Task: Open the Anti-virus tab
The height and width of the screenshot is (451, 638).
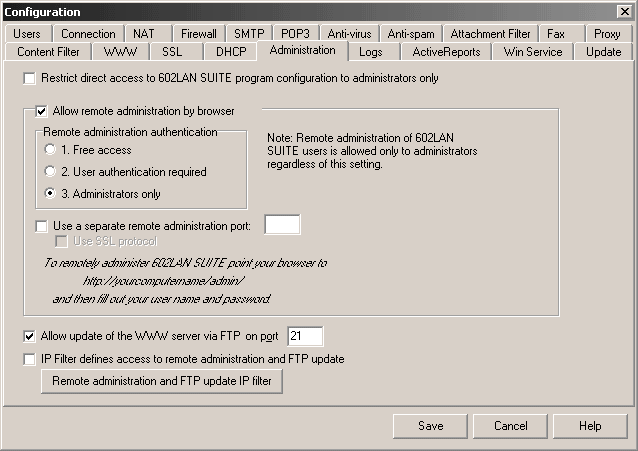Action: coord(348,34)
